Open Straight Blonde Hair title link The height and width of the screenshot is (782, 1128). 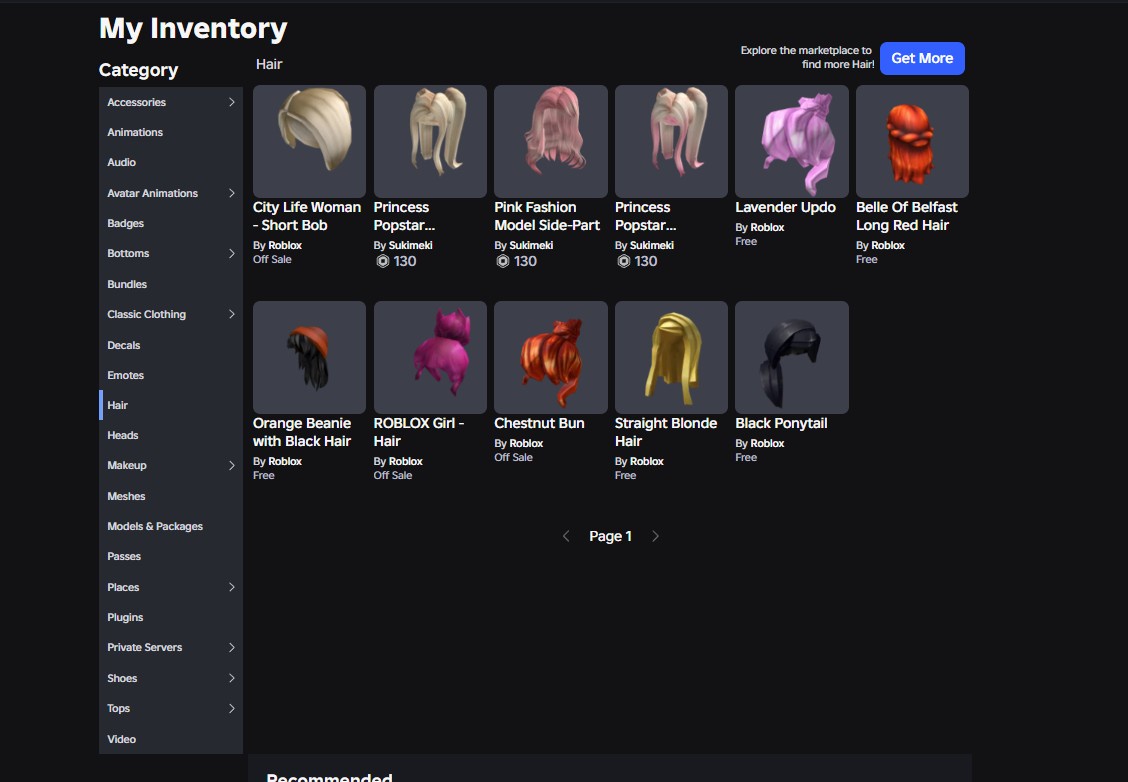click(666, 432)
